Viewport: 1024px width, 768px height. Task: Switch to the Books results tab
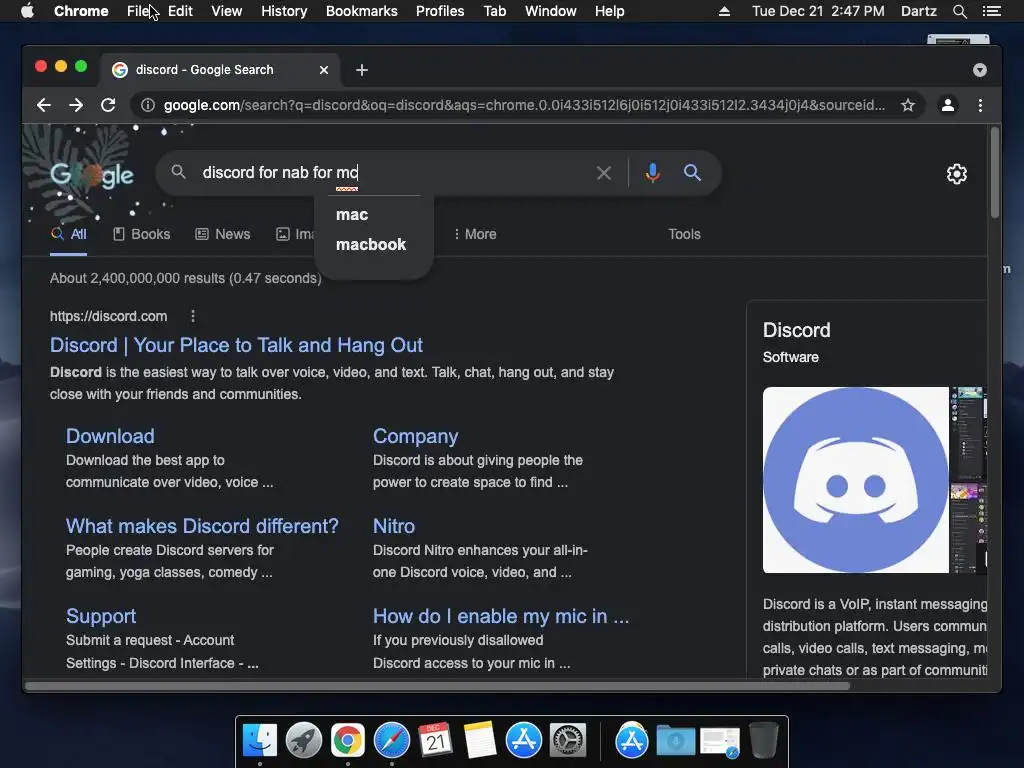coord(142,234)
